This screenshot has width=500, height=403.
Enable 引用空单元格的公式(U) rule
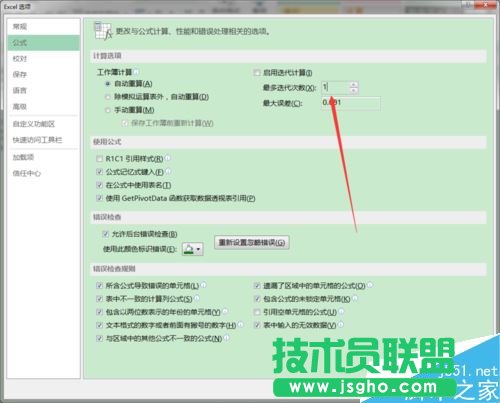(257, 312)
